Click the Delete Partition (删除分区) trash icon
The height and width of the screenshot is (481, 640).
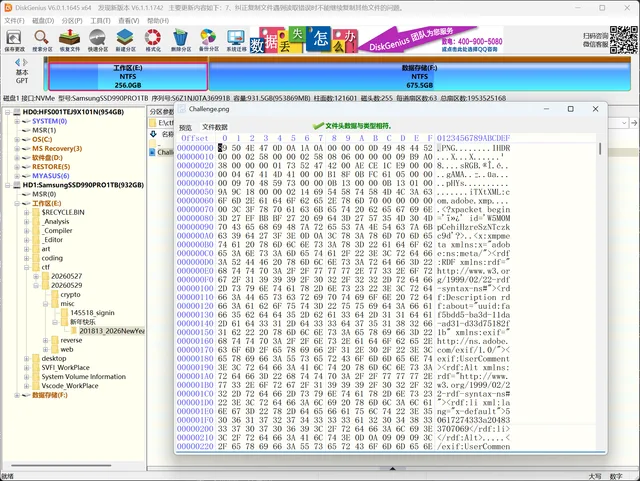point(180,38)
